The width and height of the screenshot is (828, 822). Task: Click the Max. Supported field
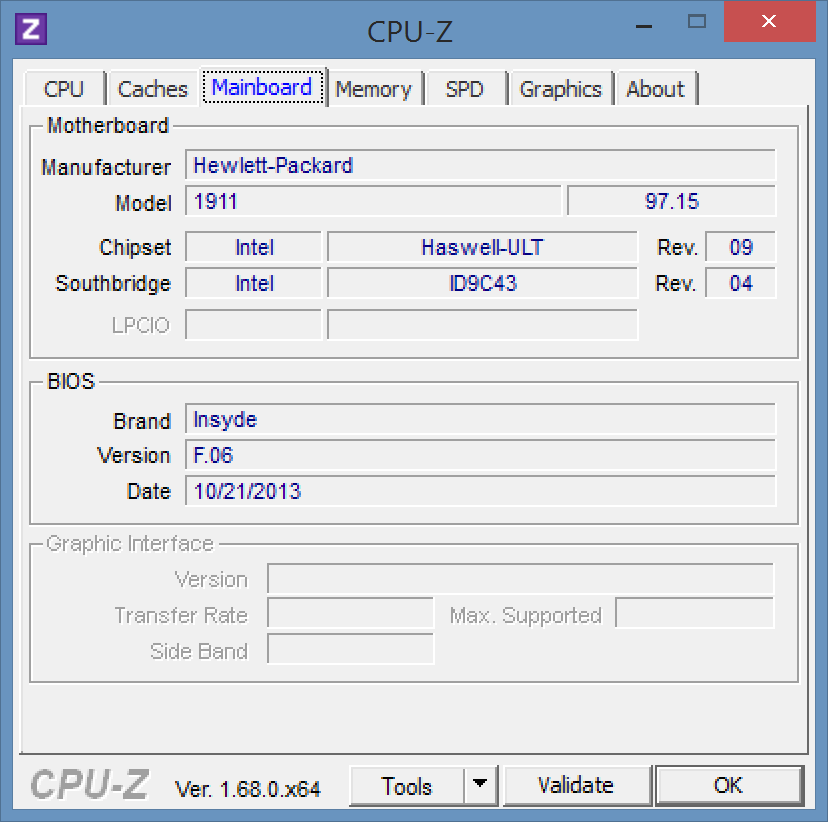coord(694,613)
